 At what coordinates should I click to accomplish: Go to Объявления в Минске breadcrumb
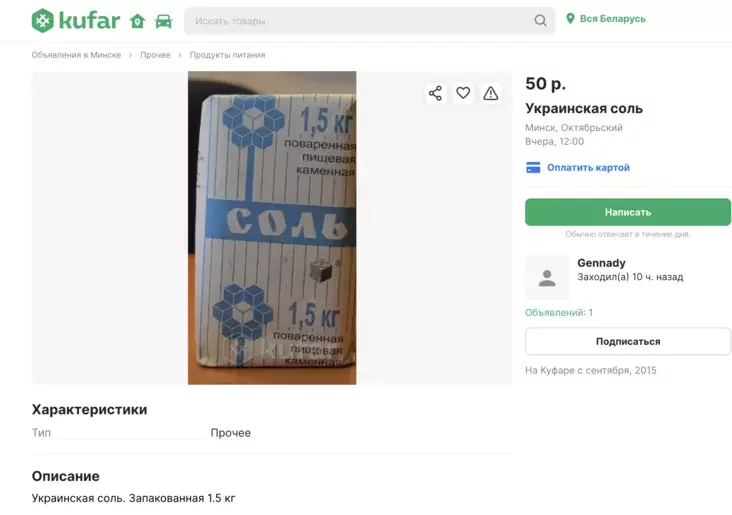point(76,55)
